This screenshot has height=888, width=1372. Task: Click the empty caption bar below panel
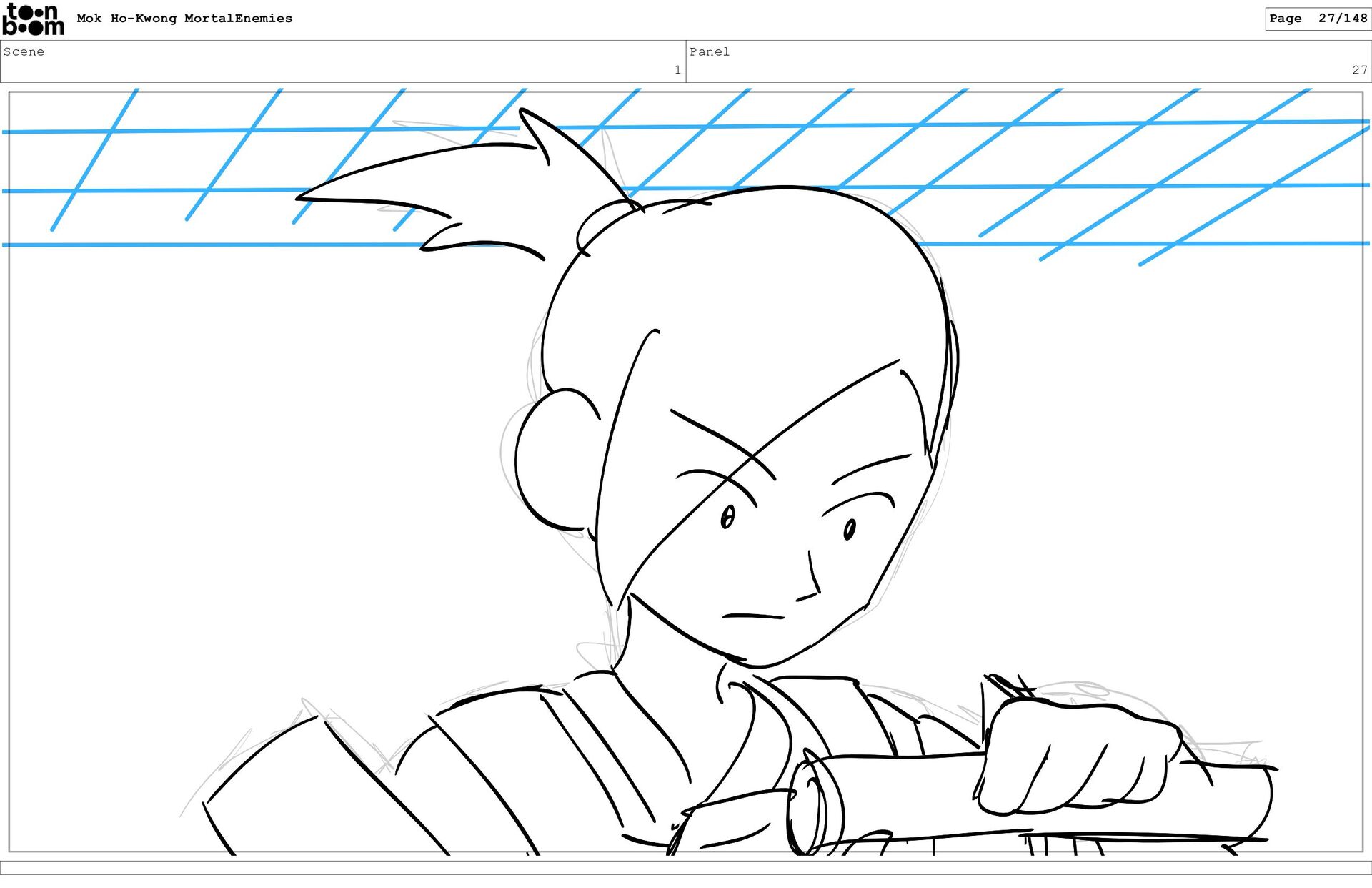tap(686, 867)
